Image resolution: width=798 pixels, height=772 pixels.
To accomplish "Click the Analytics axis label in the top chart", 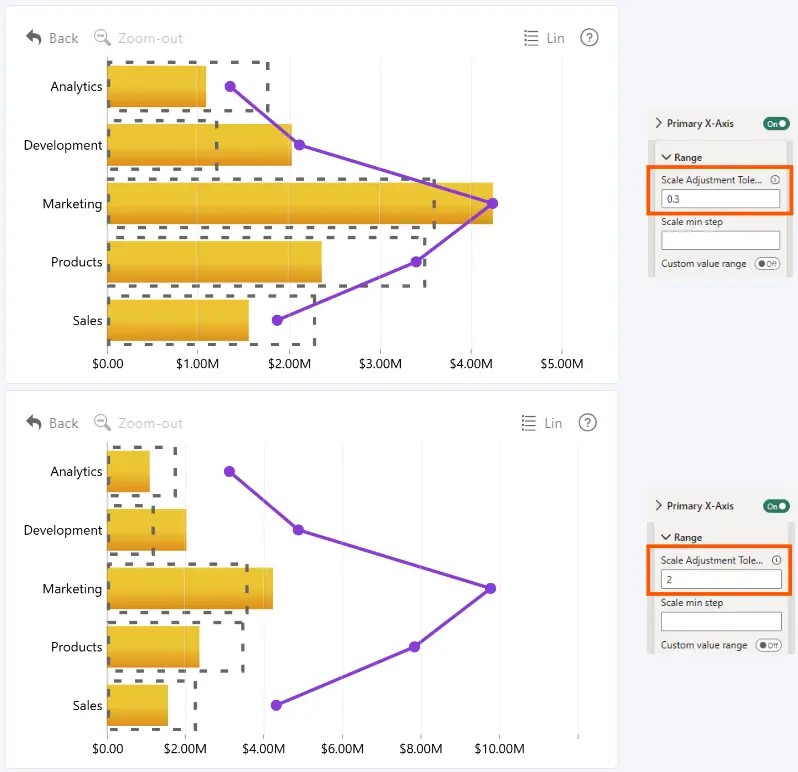I will click(x=76, y=87).
